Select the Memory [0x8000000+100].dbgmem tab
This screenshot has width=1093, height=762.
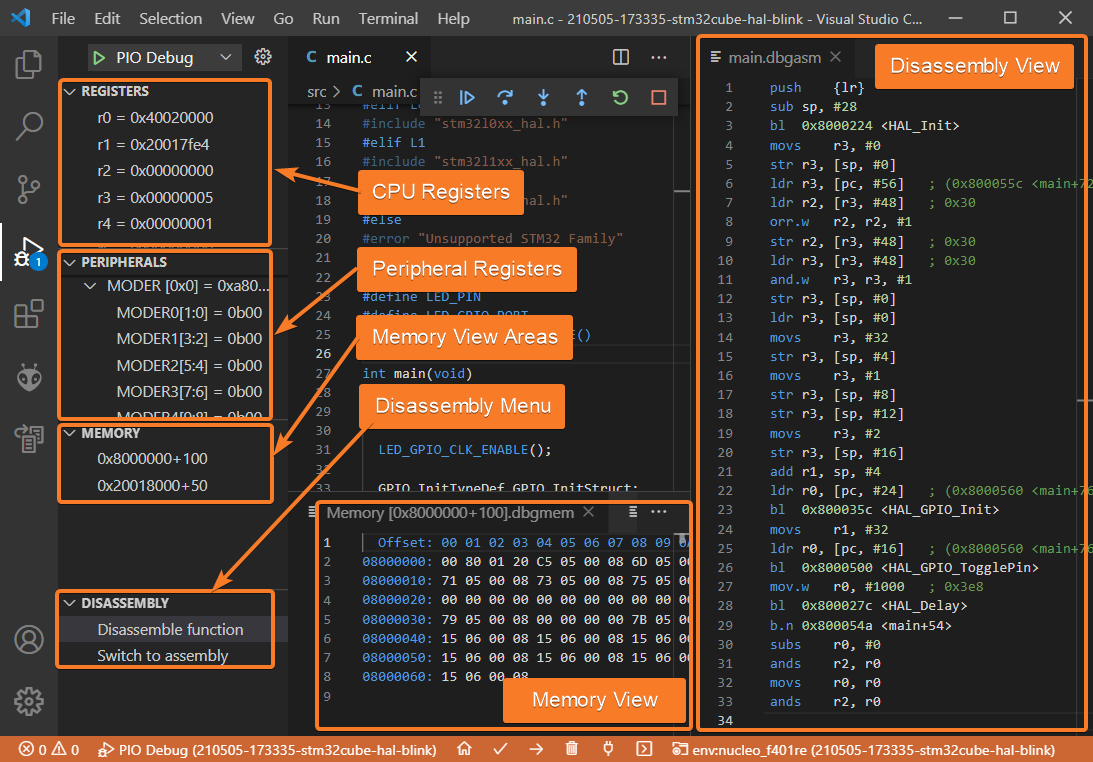tap(450, 513)
